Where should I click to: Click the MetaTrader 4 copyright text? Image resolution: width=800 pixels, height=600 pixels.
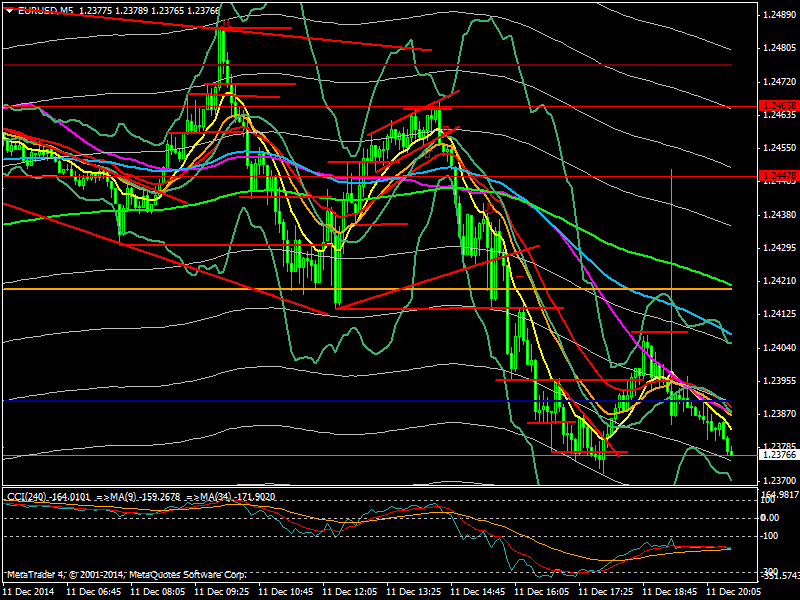(127, 574)
